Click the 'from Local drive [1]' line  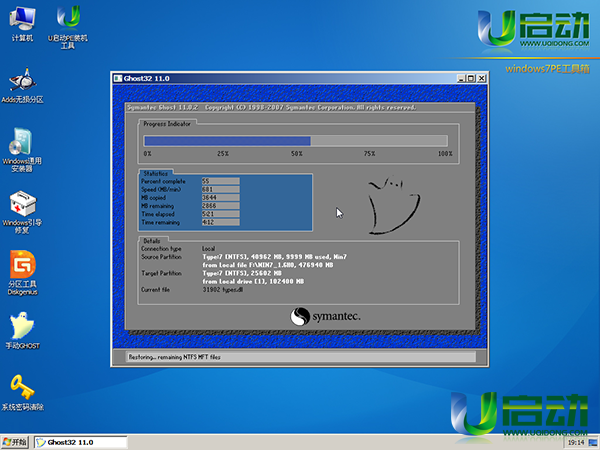pos(253,282)
